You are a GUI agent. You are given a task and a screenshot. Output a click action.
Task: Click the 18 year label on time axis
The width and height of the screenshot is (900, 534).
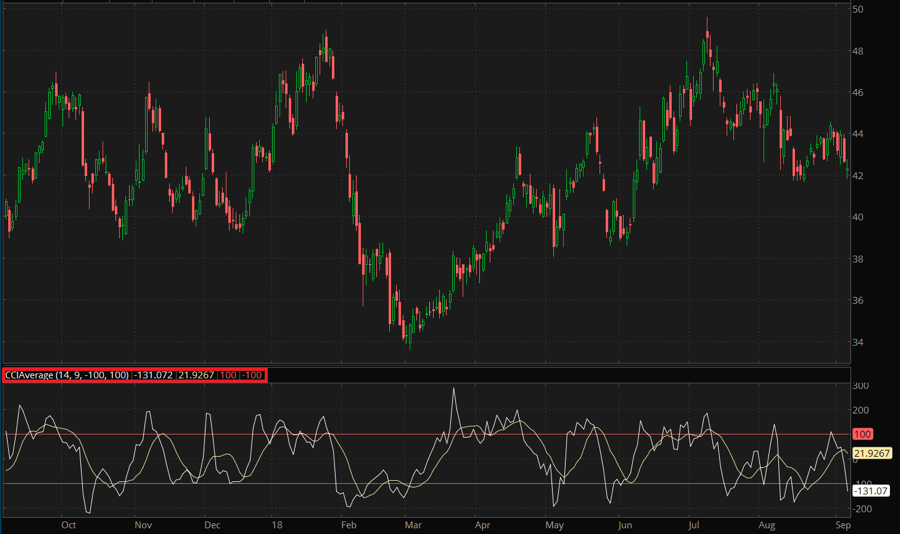click(x=278, y=524)
